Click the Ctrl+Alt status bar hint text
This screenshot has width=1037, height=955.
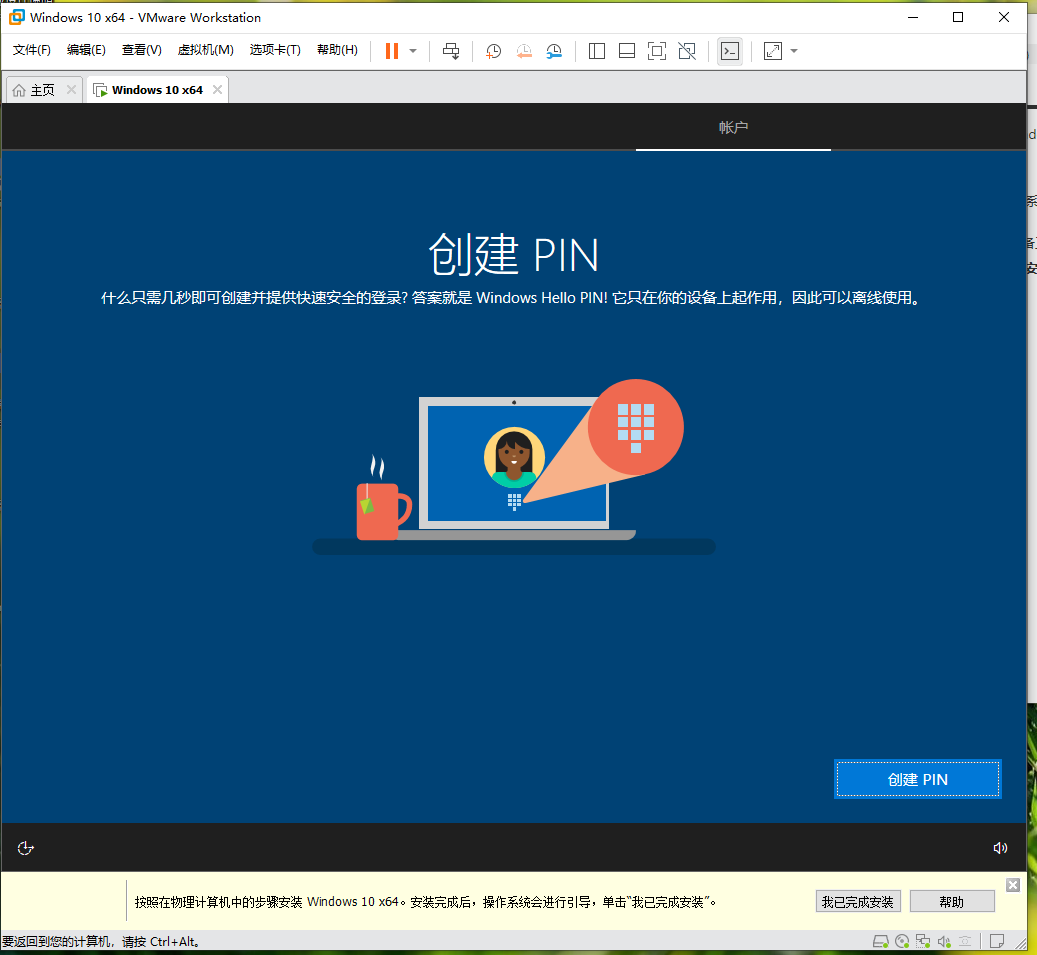pos(101,941)
